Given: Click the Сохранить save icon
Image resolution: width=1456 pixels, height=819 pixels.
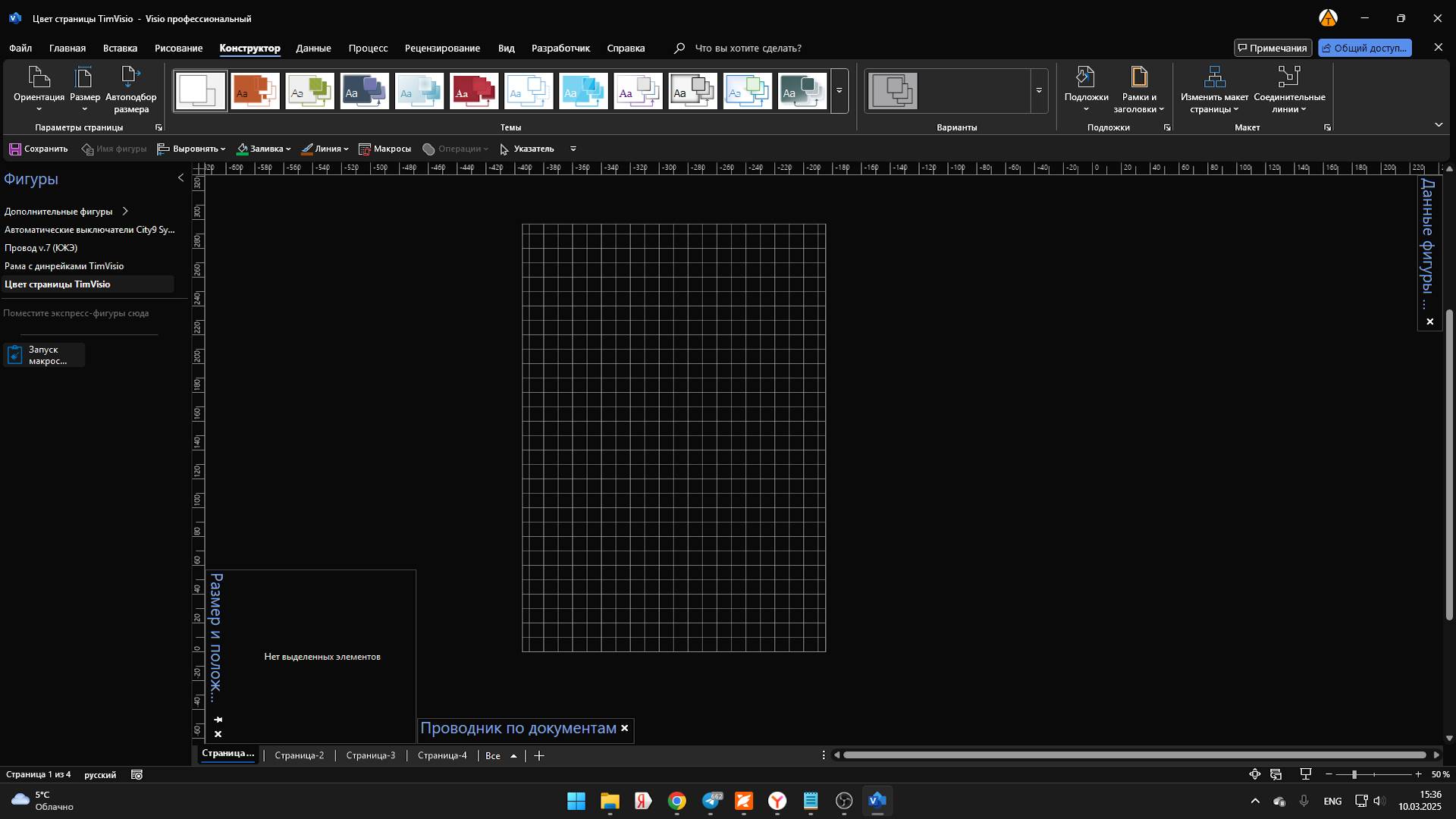Looking at the screenshot, I should [15, 149].
